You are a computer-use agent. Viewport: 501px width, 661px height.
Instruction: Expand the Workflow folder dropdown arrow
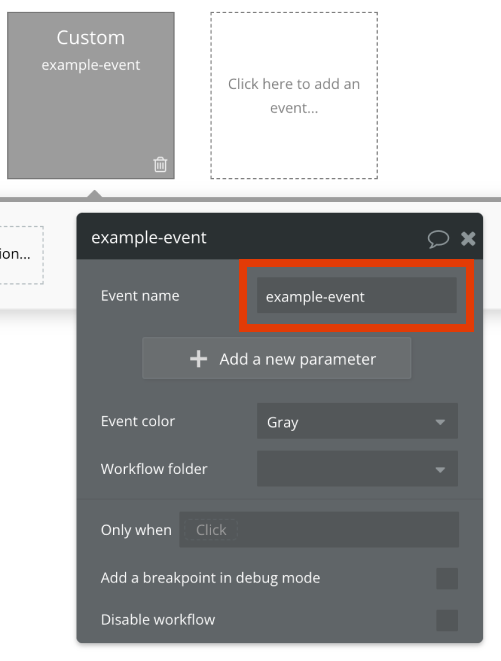[440, 470]
